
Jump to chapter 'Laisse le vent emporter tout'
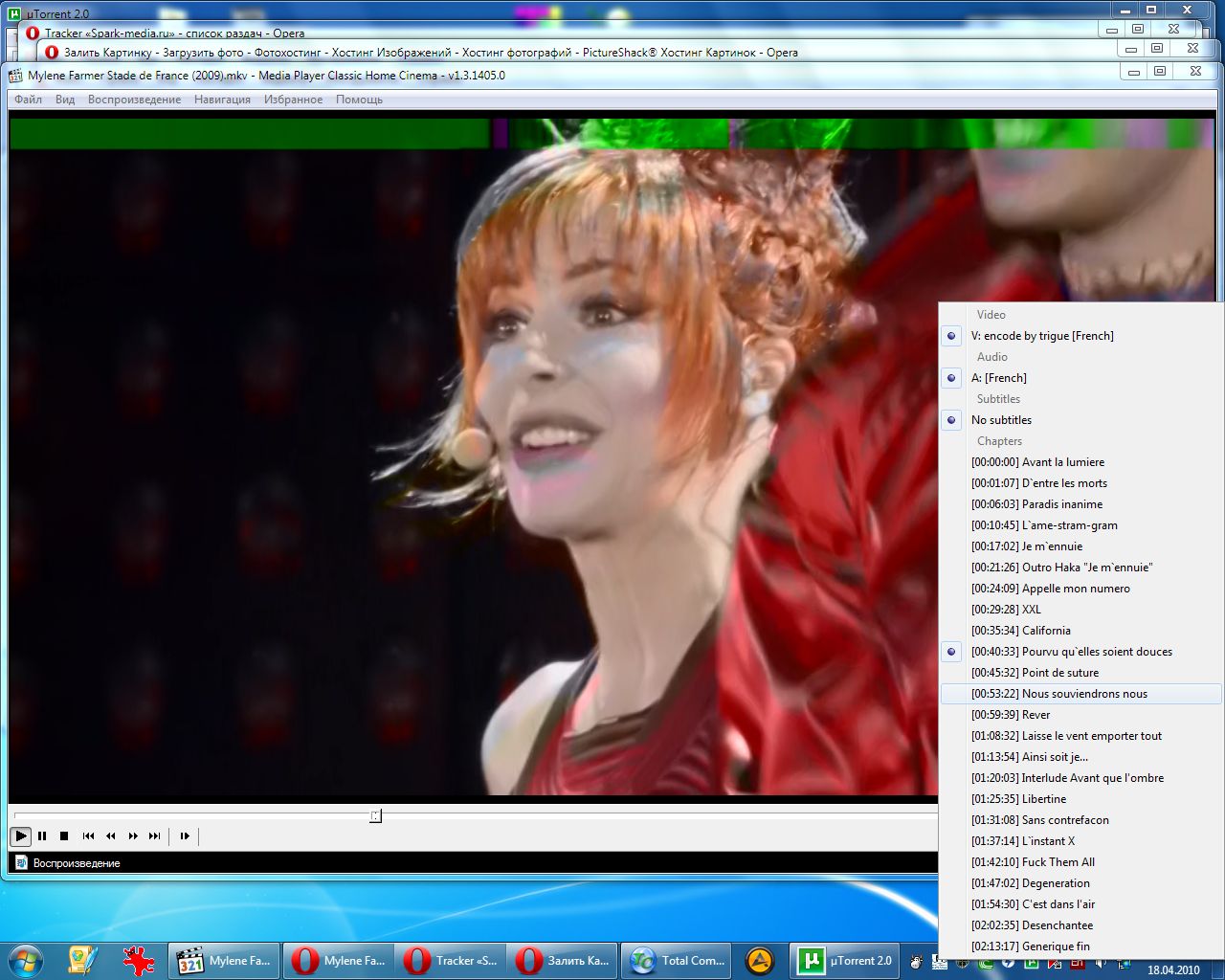(x=1081, y=736)
